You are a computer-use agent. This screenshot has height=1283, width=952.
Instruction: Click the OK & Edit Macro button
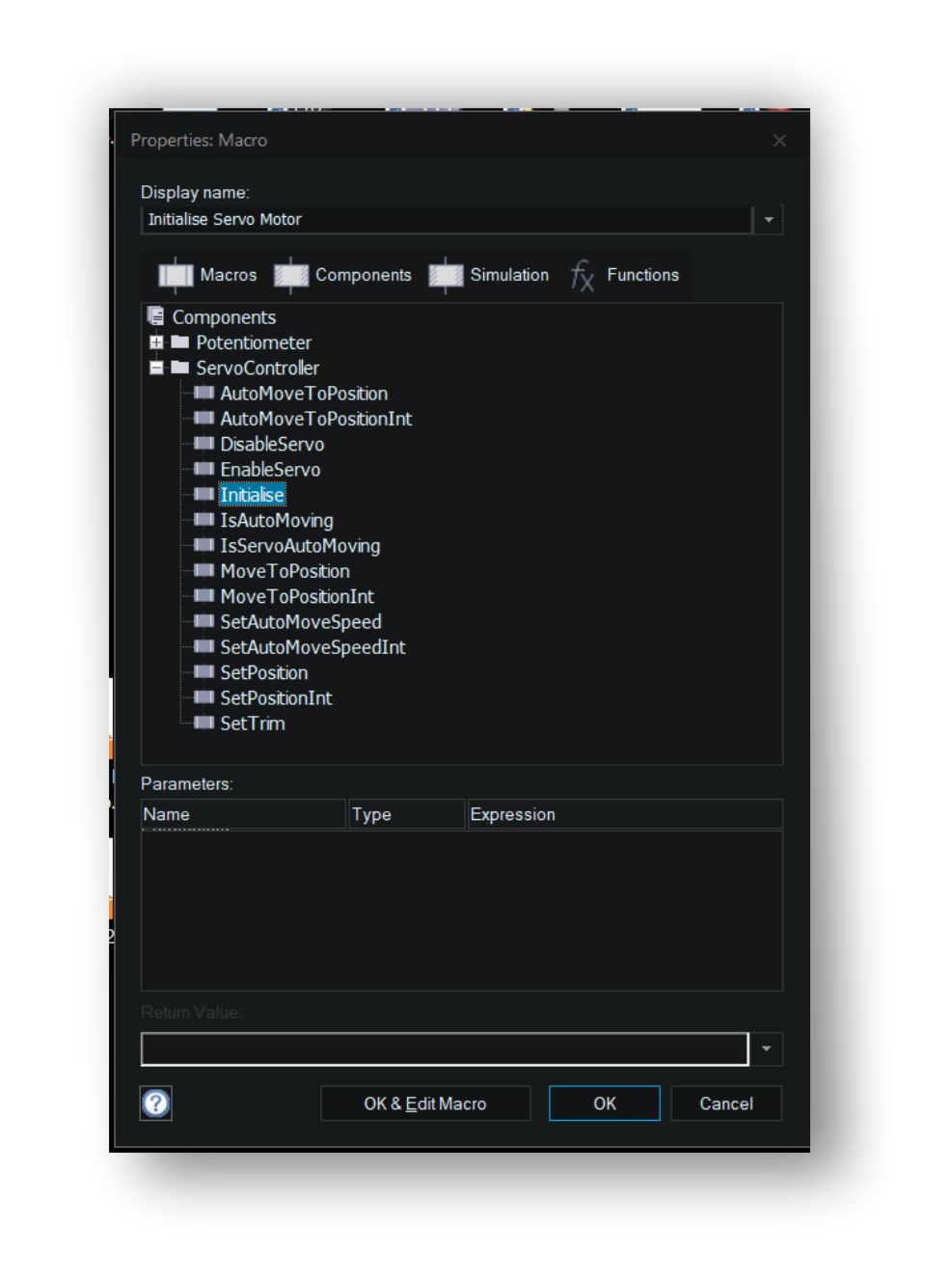(425, 1104)
